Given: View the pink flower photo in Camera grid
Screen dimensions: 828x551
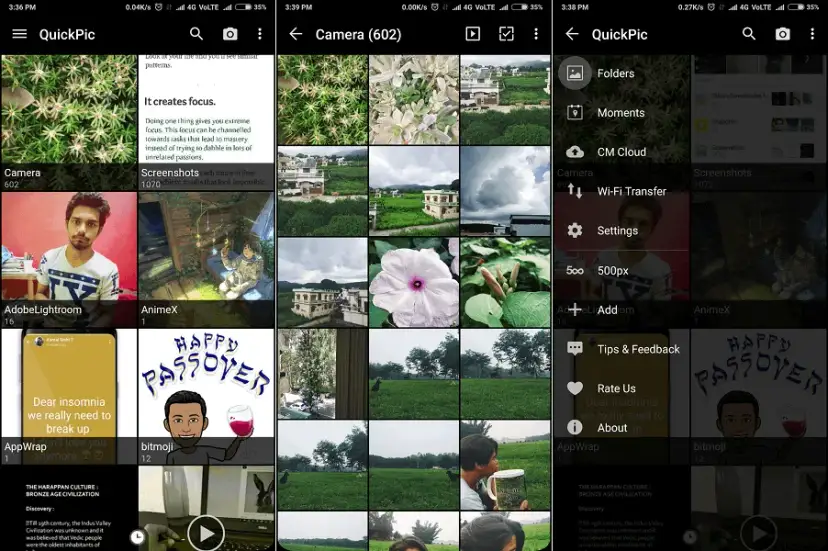Looking at the screenshot, I should 414,282.
